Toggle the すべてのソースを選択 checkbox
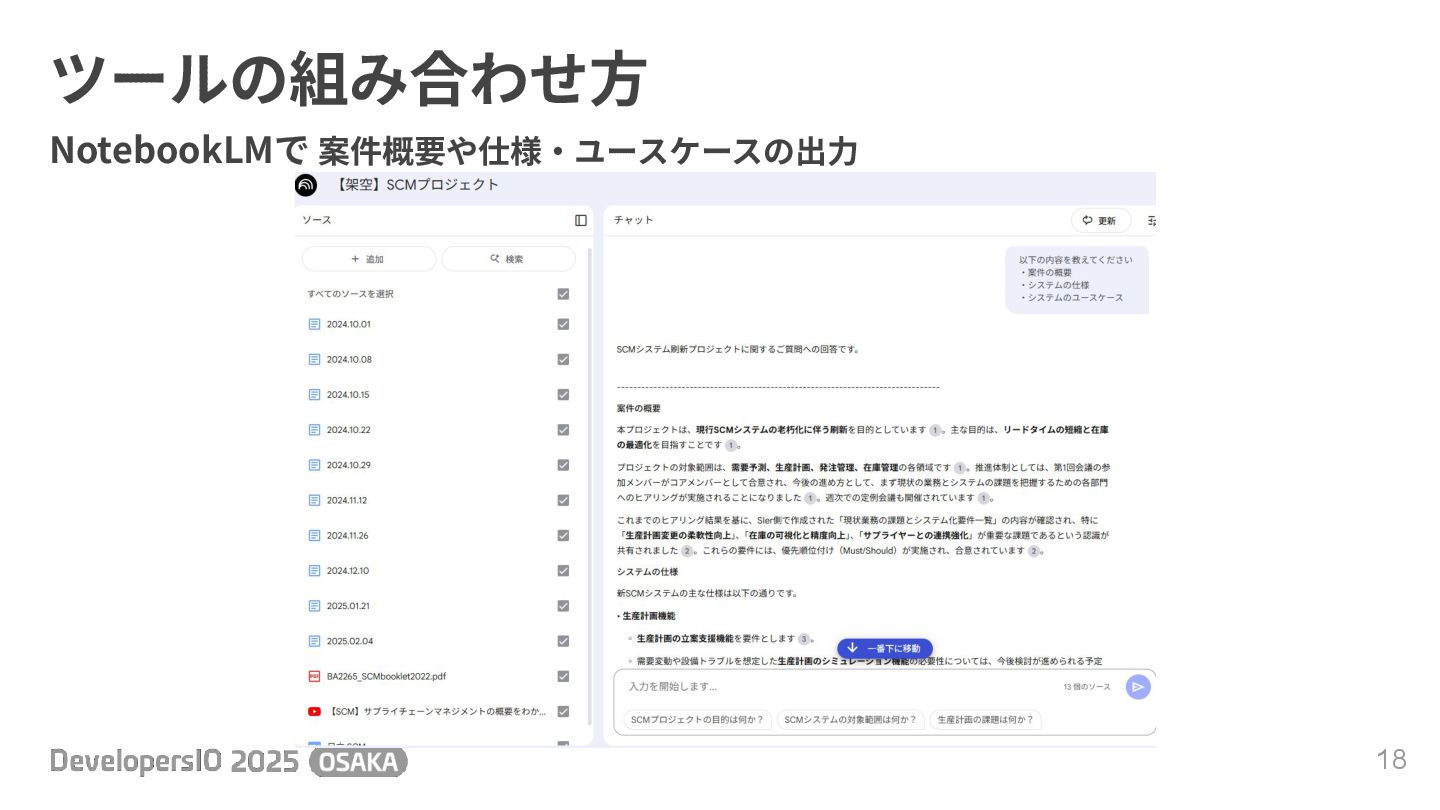This screenshot has width=1440, height=810. (563, 294)
